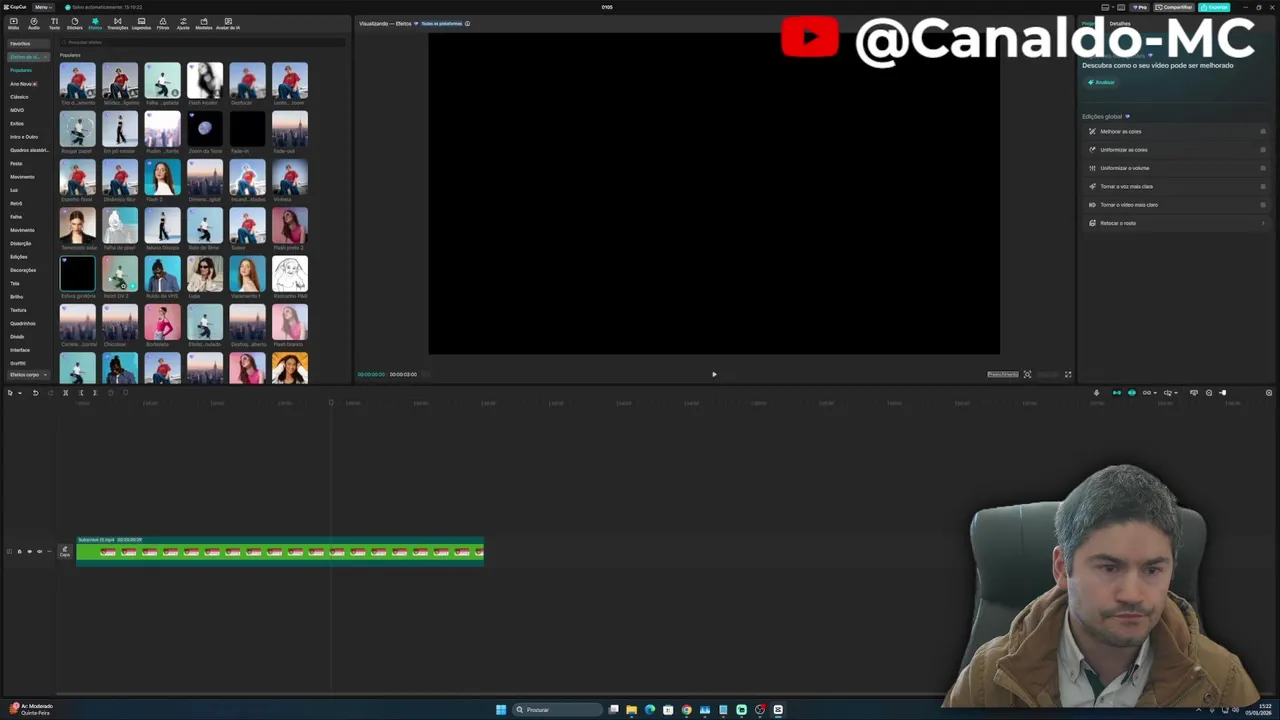Open the Transições panel
This screenshot has width=1280, height=720.
117,23
